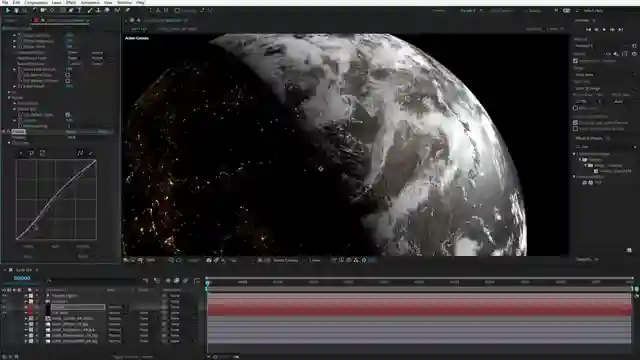Toggle visibility of the bottom timeline layer
This screenshot has height=360, width=640.
pyautogui.click(x=4, y=341)
